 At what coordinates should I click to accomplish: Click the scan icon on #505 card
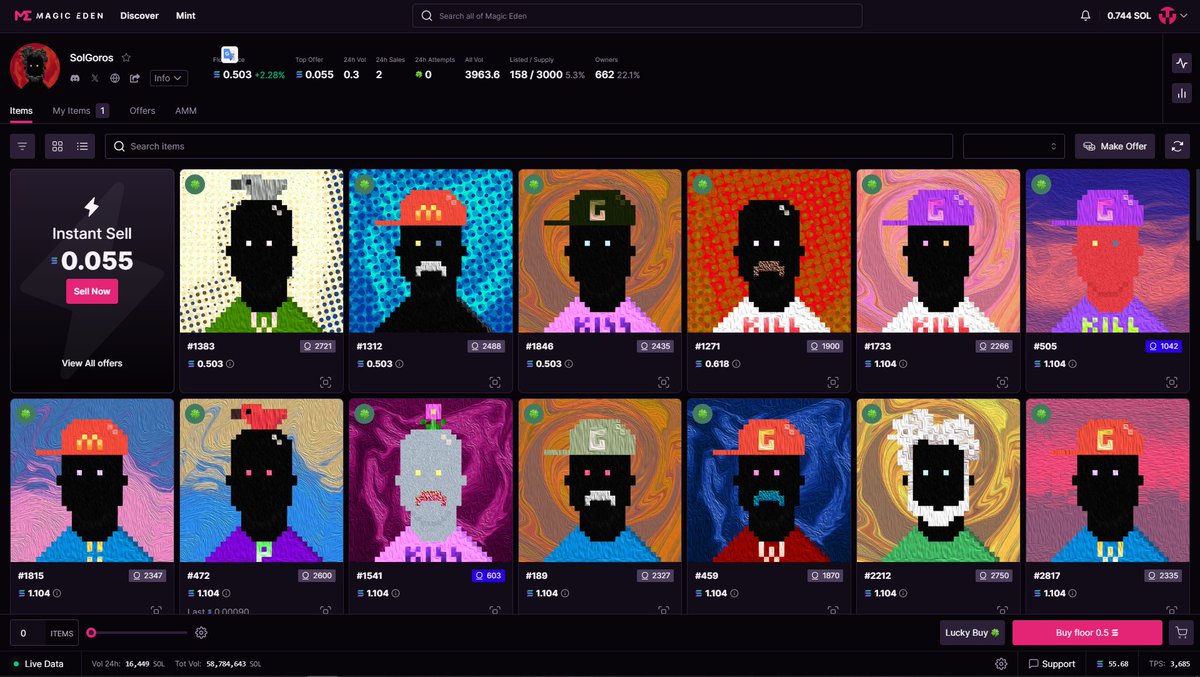tap(1171, 382)
